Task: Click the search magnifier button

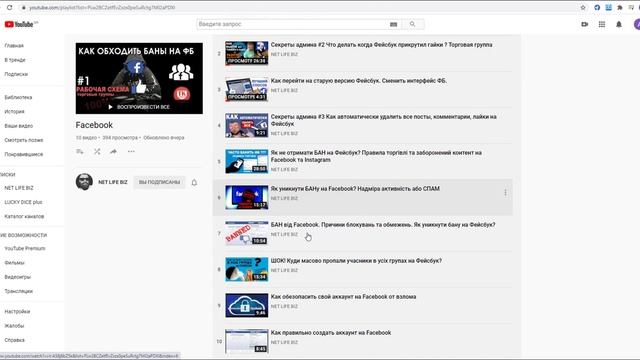Action: point(413,24)
